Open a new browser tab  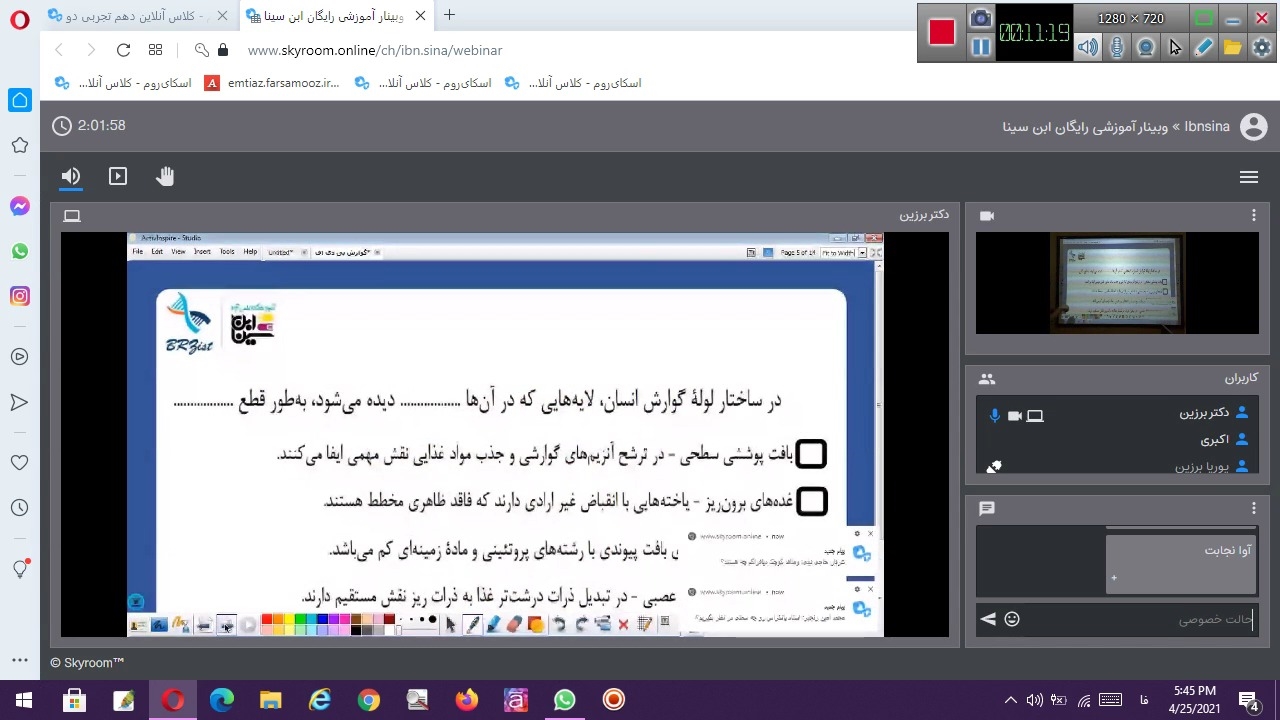coord(449,15)
